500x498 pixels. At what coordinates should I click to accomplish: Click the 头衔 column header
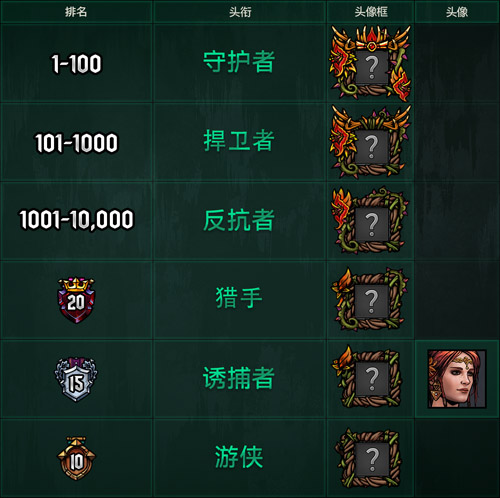(240, 12)
